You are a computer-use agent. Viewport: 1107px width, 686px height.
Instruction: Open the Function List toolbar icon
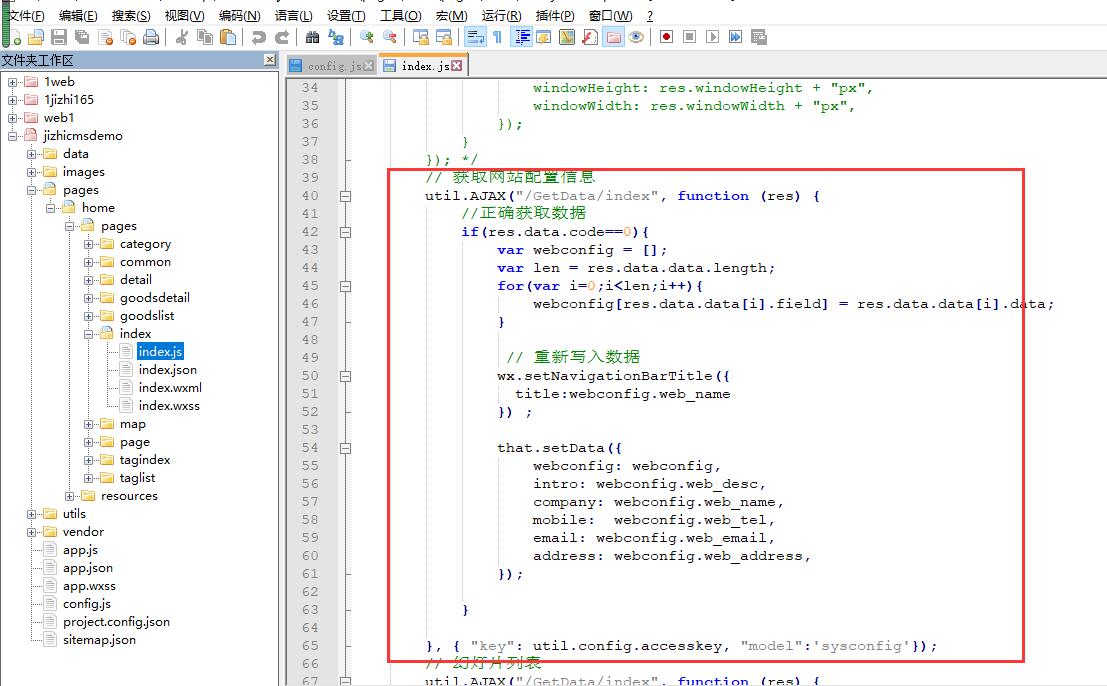[590, 37]
